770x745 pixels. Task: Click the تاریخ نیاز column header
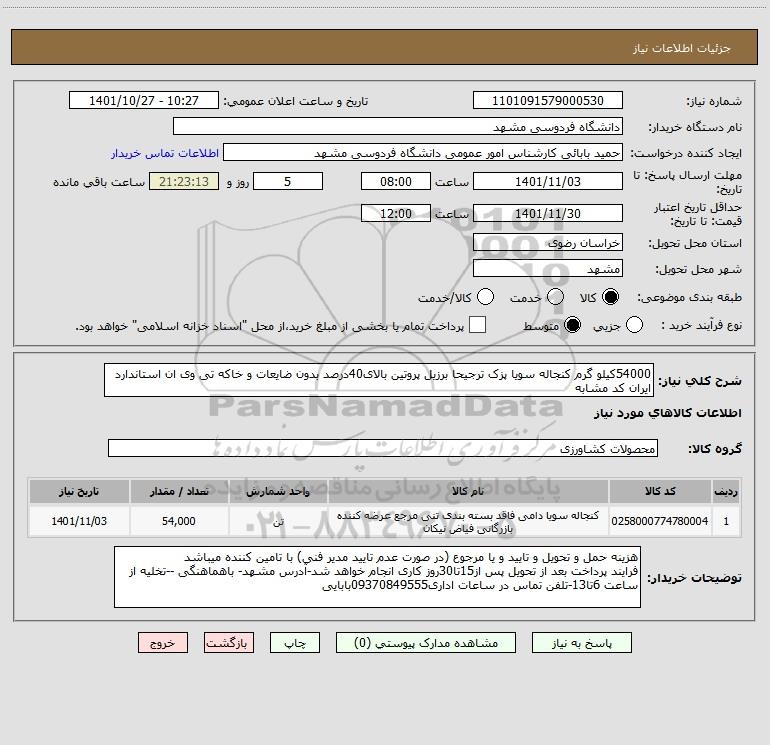click(x=79, y=491)
